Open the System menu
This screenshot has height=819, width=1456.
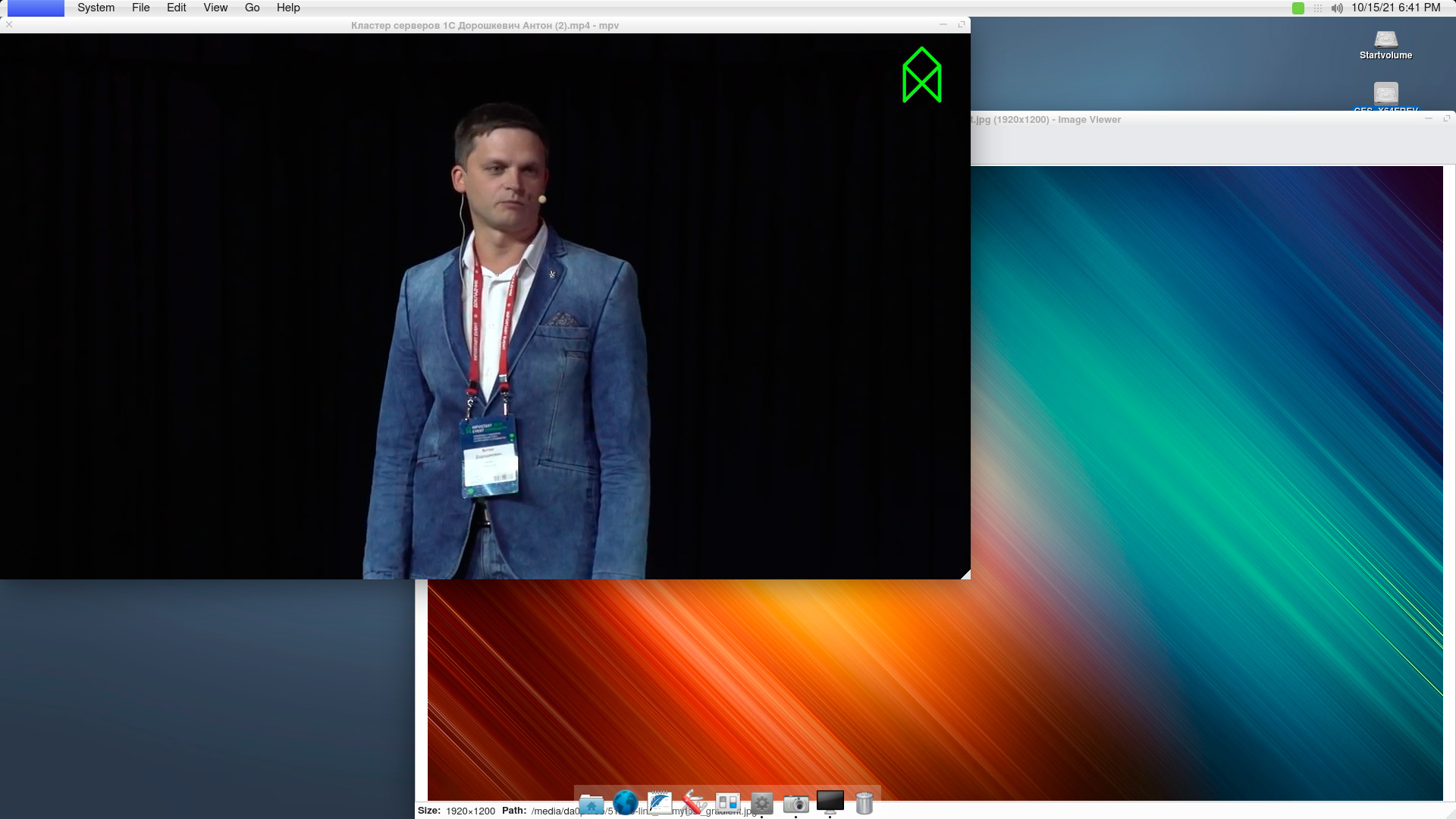[x=96, y=8]
